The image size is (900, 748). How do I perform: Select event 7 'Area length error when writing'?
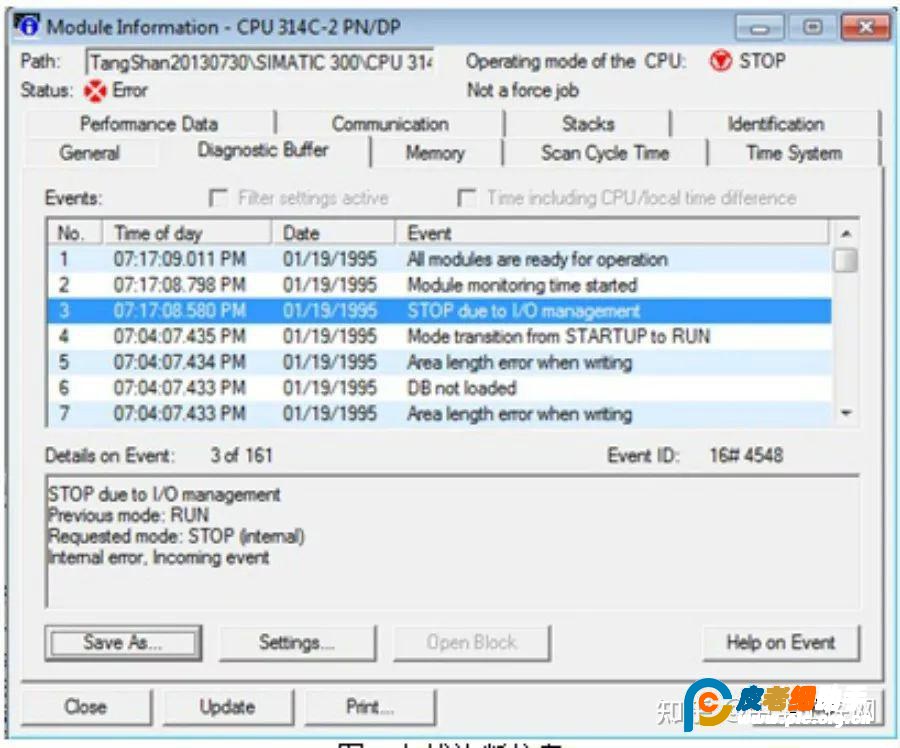(440, 414)
